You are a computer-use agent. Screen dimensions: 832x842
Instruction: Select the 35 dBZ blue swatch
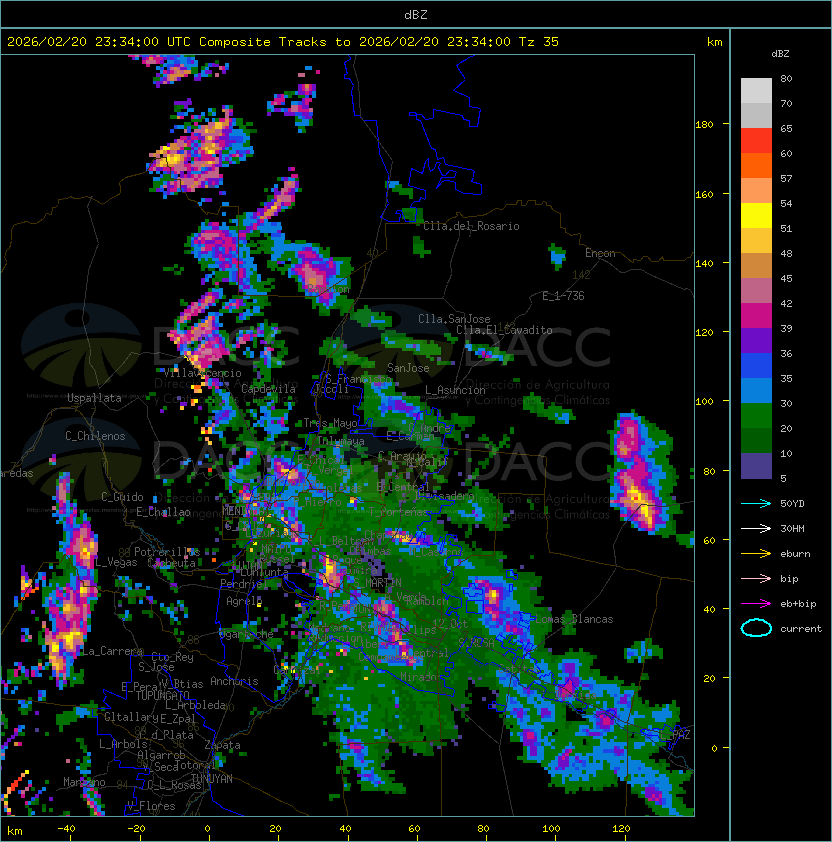point(756,390)
